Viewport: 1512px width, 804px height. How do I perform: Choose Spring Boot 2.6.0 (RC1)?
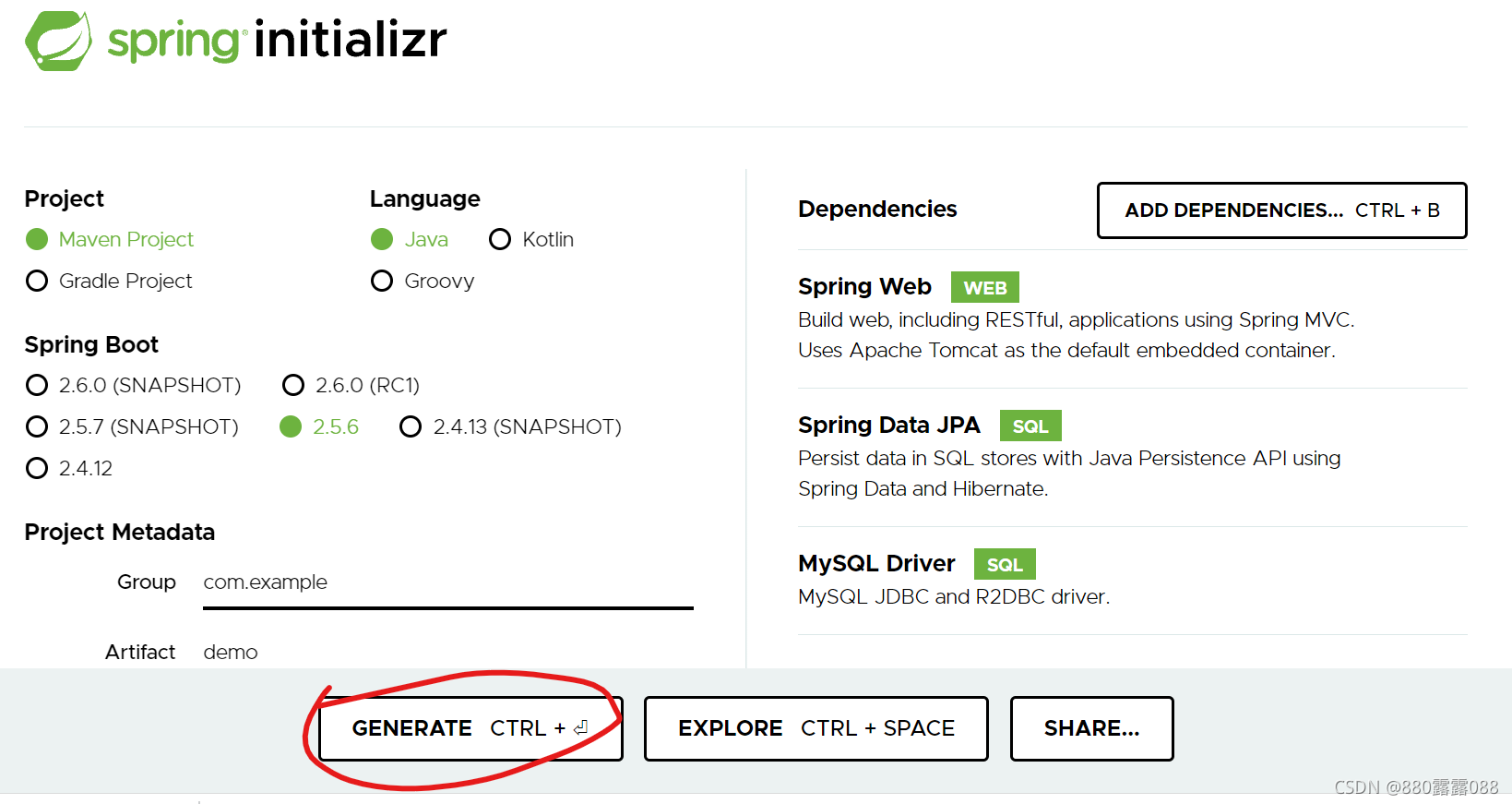[293, 385]
